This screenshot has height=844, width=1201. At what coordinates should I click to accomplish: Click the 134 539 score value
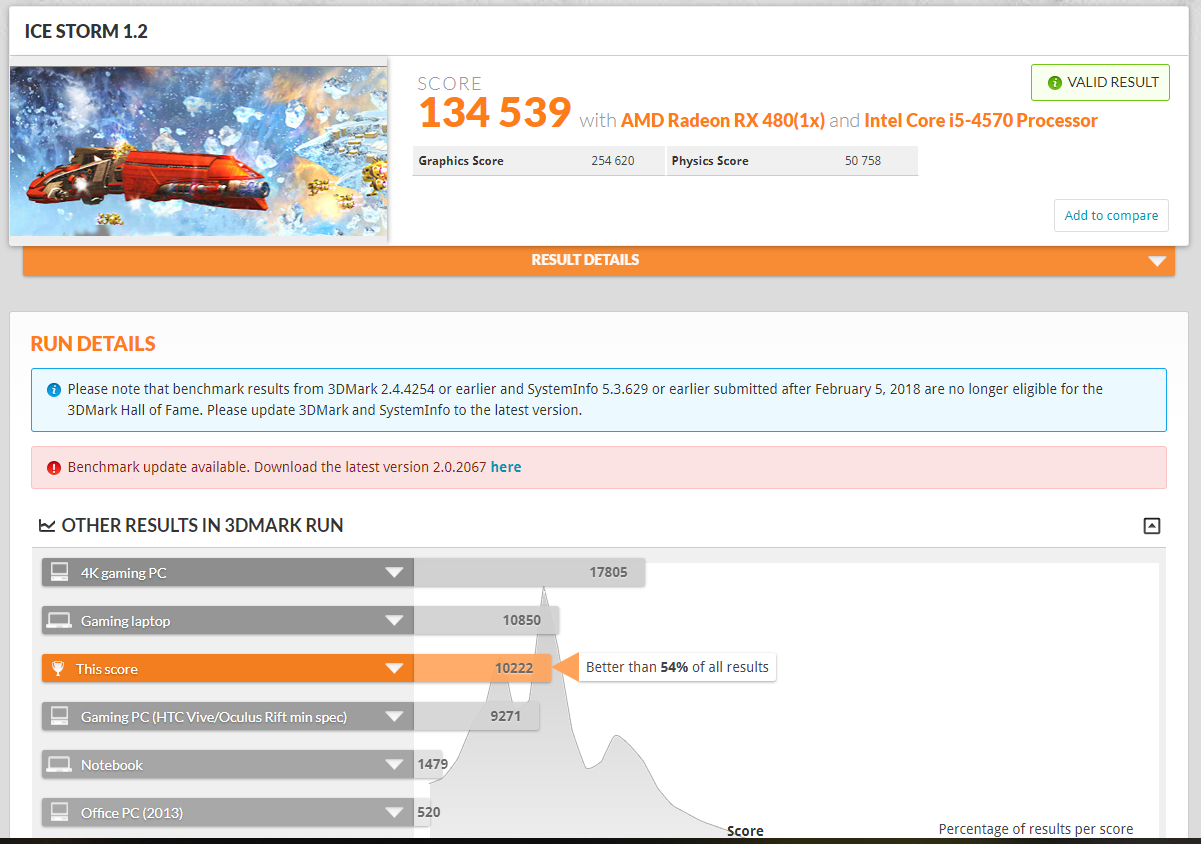[x=495, y=113]
